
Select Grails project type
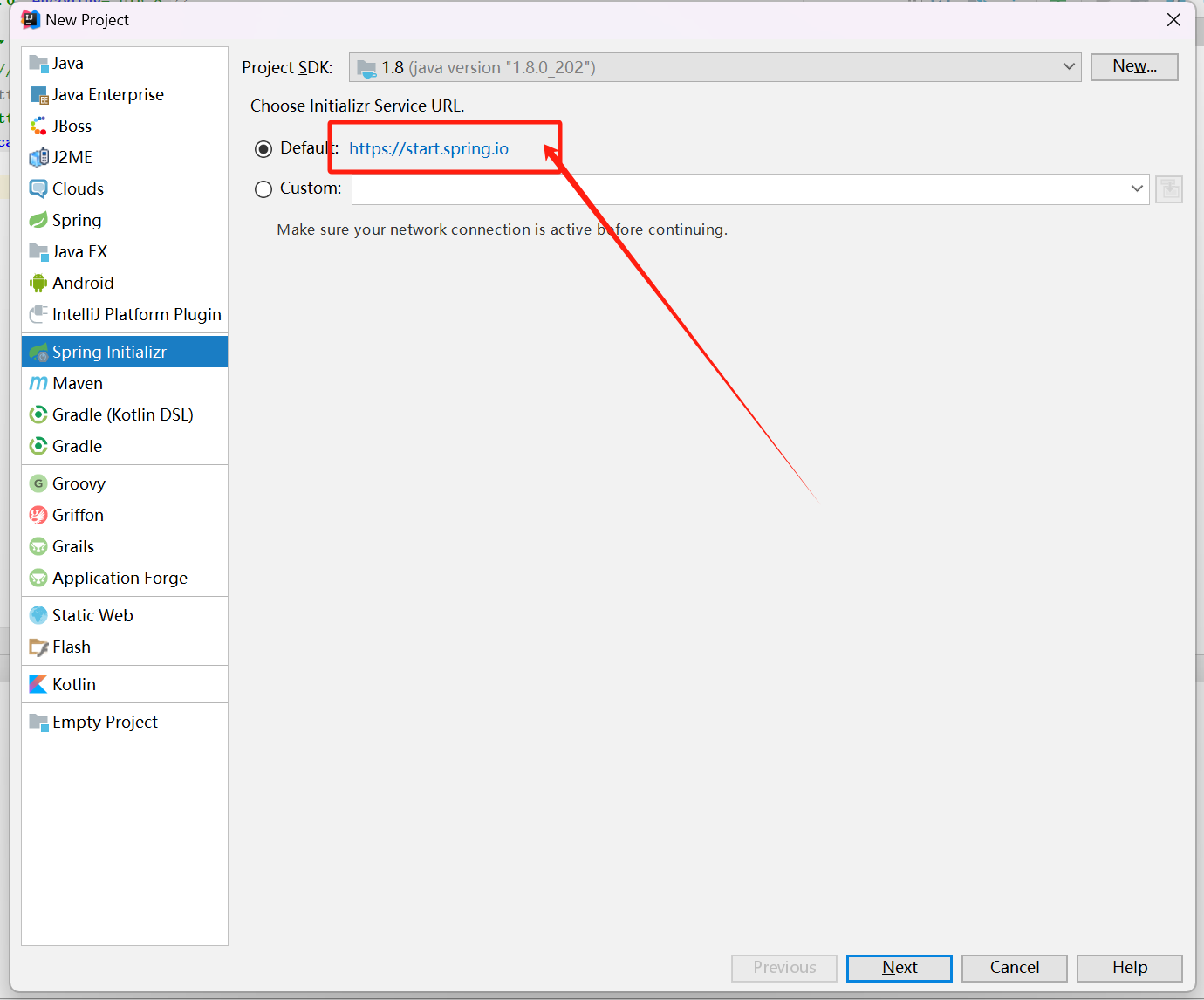click(125, 546)
